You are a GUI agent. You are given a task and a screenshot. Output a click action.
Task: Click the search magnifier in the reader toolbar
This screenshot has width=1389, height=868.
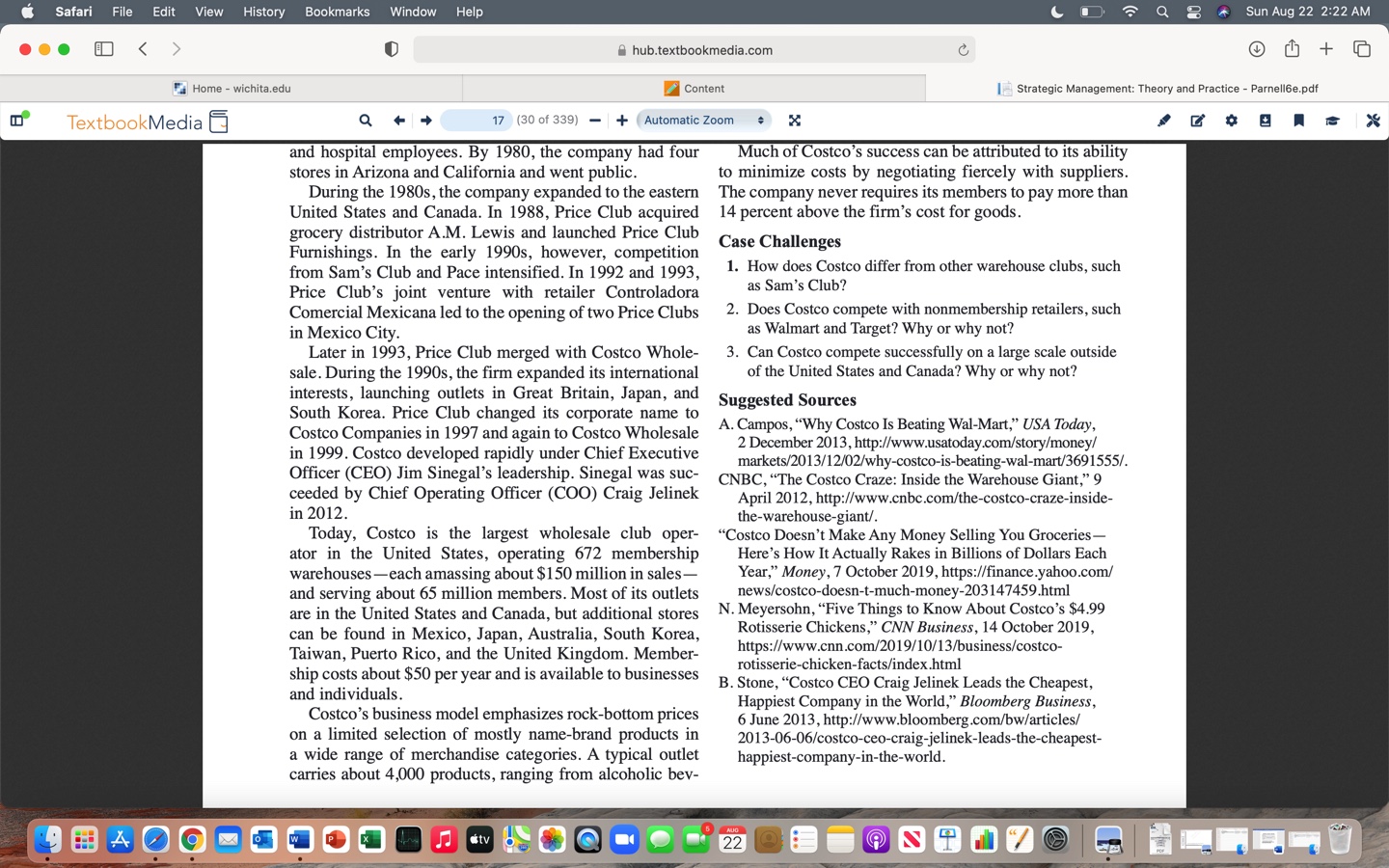[x=366, y=121]
